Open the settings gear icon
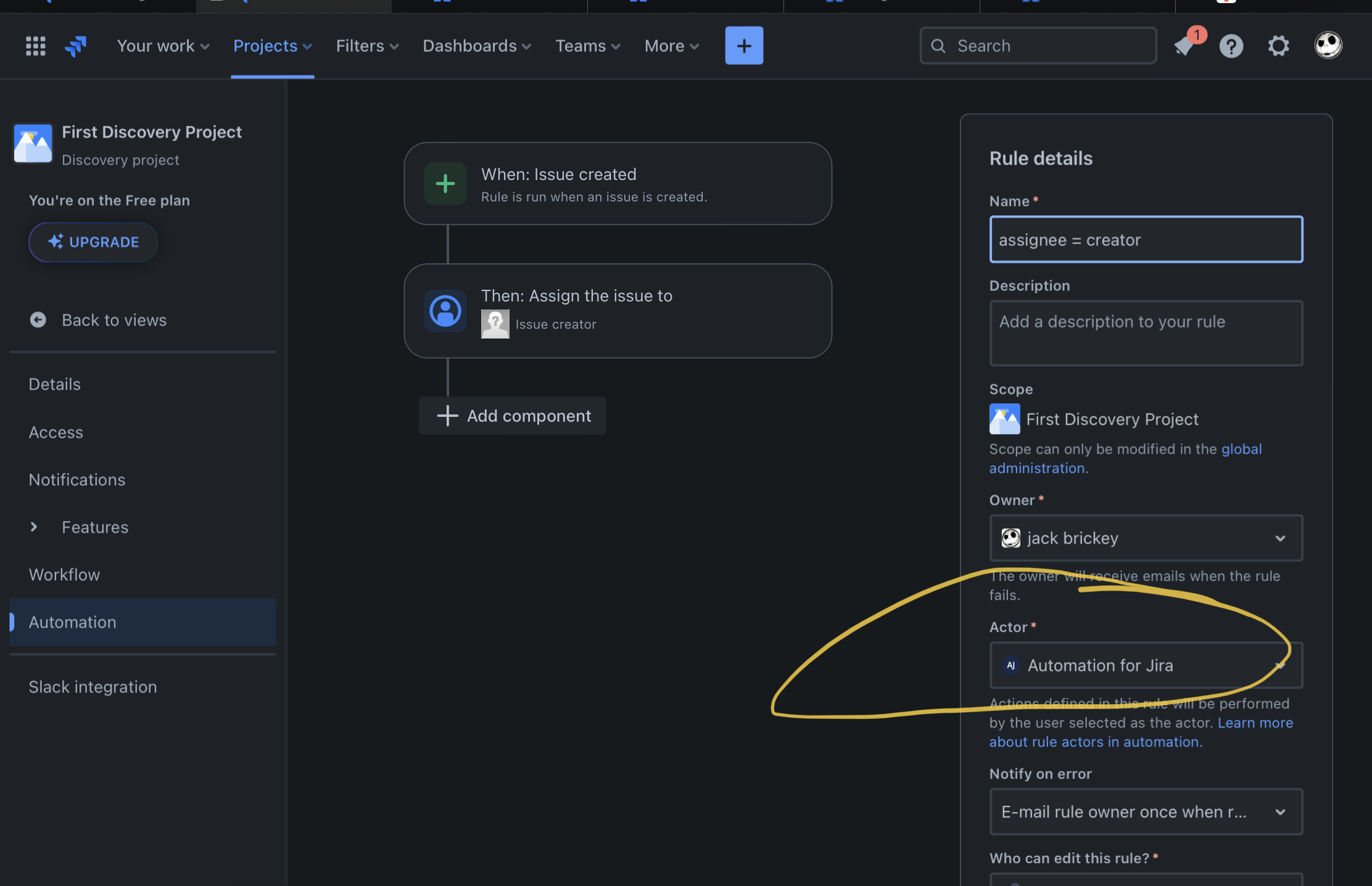Viewport: 1372px width, 886px height. 1278,46
